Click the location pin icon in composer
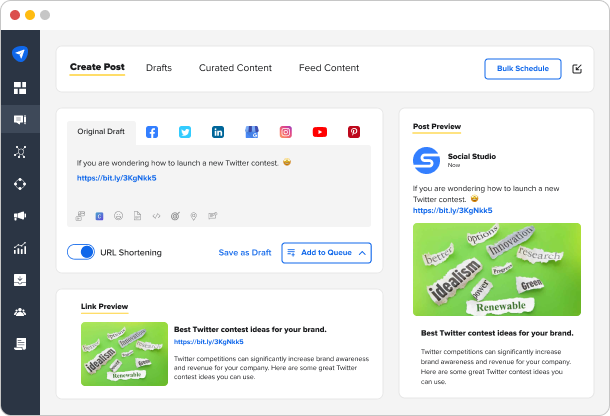Viewport: 610px width, 416px height. point(193,215)
